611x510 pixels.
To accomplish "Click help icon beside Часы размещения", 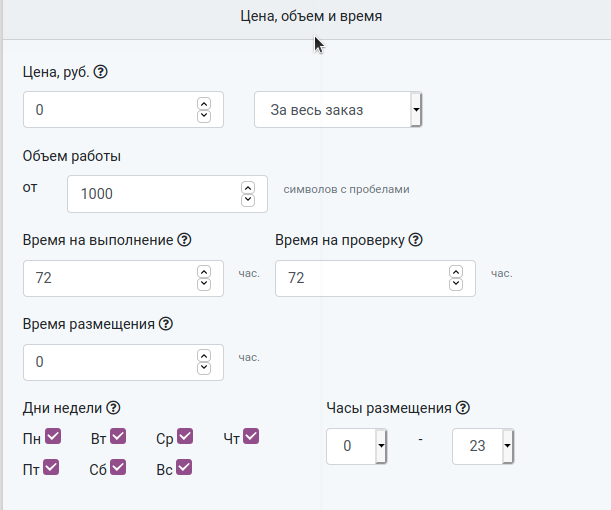I will point(463,408).
